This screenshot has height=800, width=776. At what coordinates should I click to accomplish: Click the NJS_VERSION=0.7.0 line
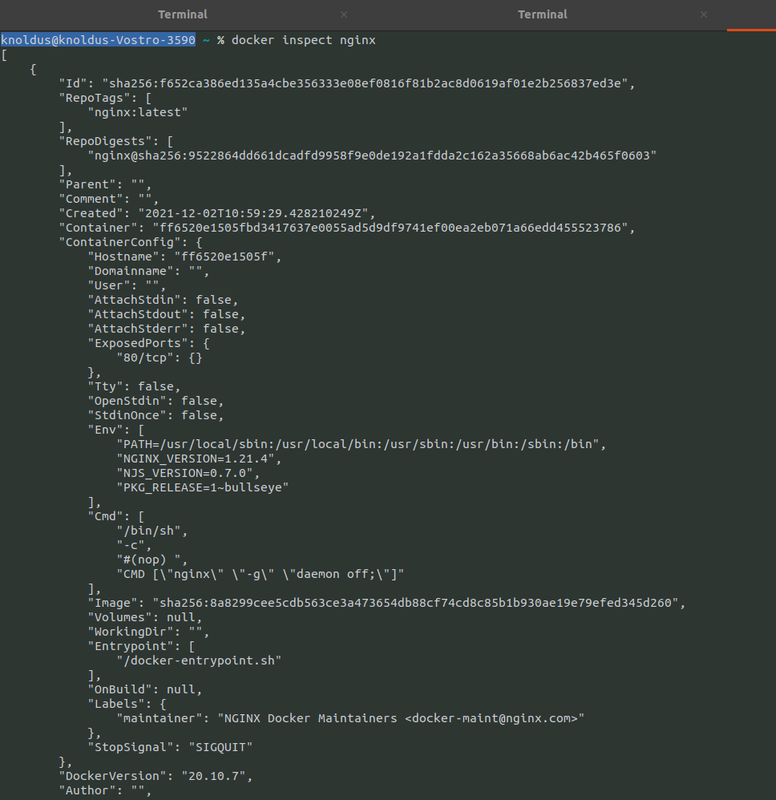(188, 473)
